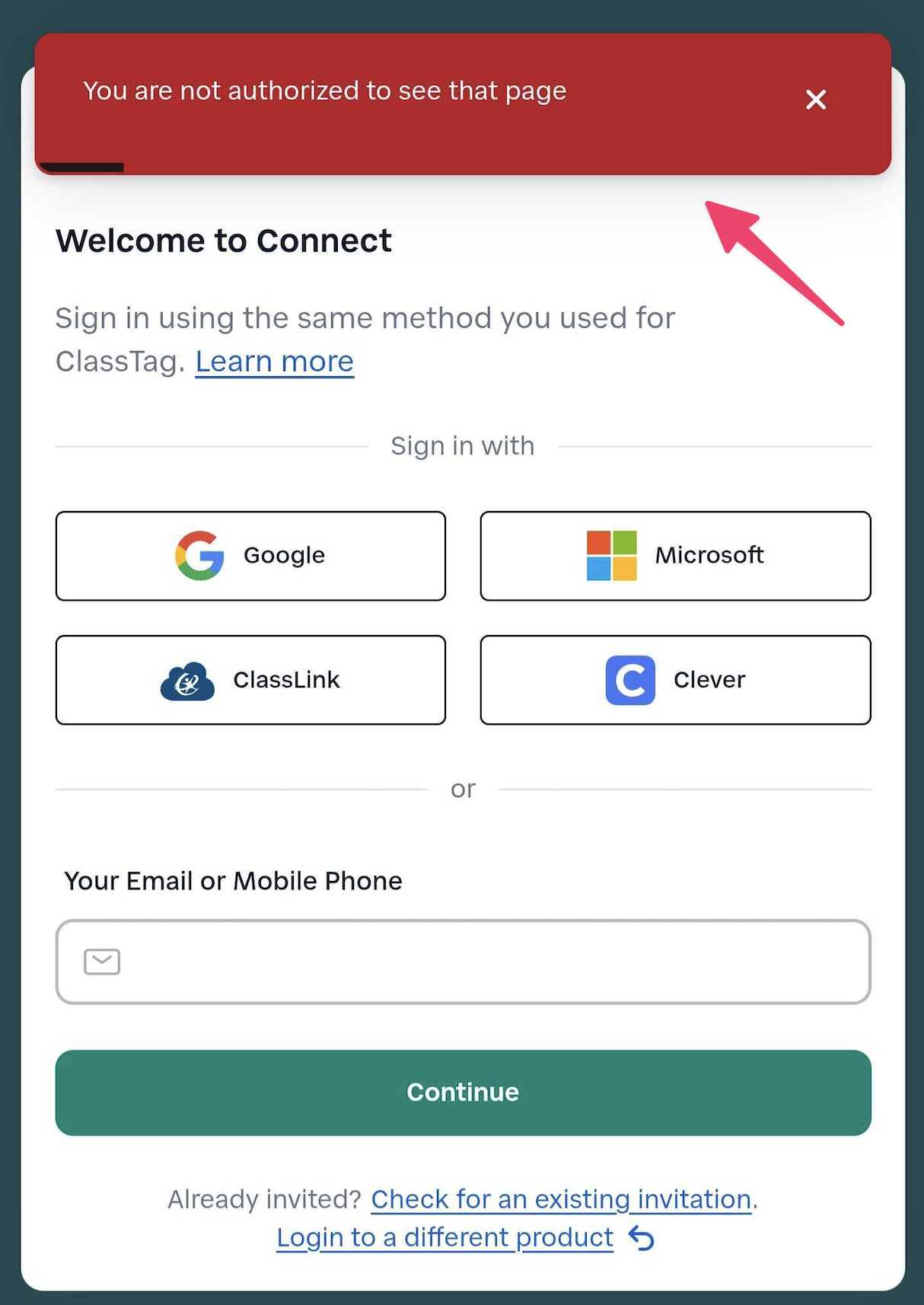Follow Login to a different product link
924x1305 pixels.
(x=444, y=1238)
